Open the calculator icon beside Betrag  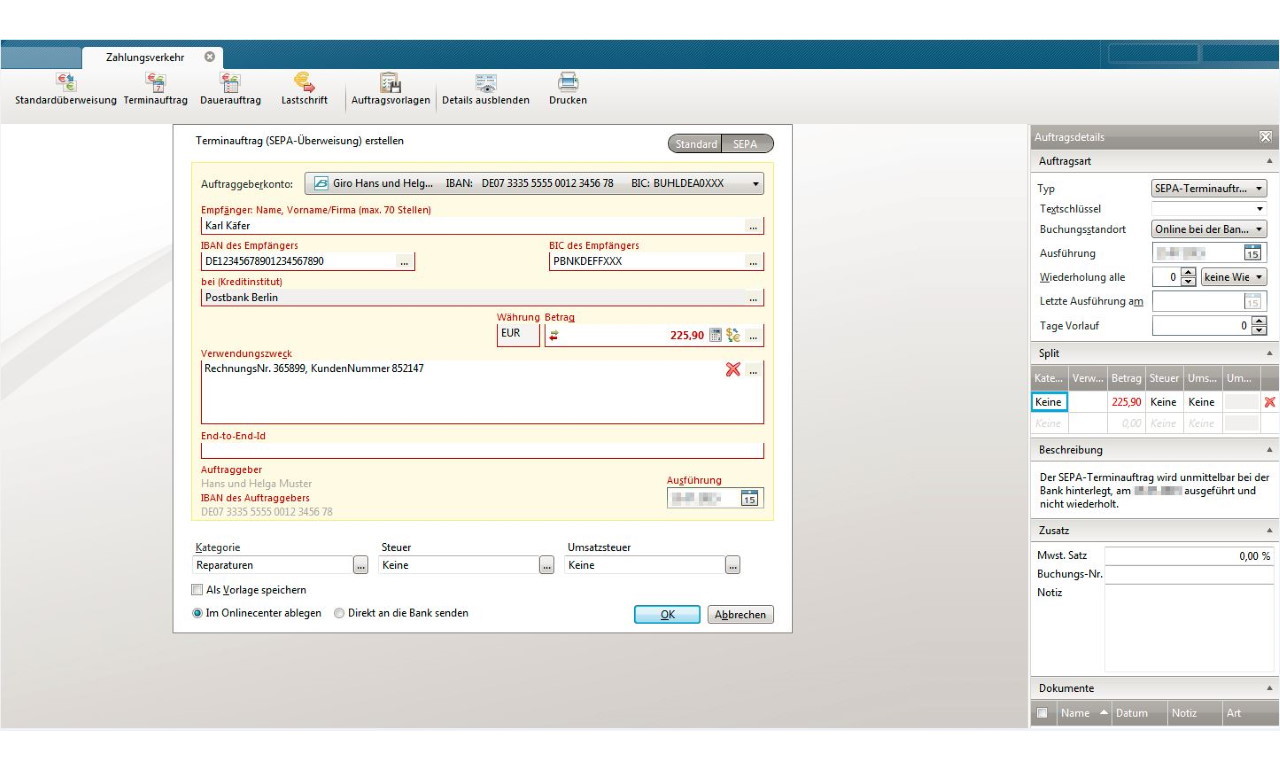pos(715,336)
